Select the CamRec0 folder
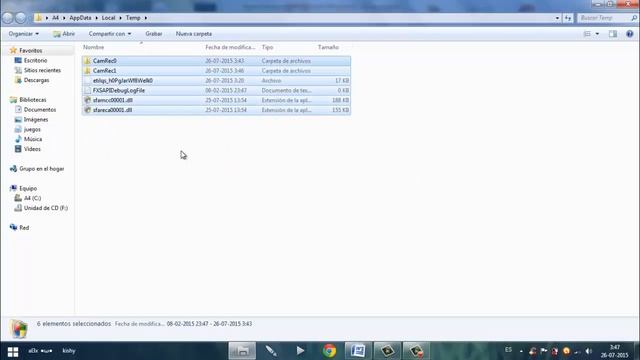 (216, 61)
